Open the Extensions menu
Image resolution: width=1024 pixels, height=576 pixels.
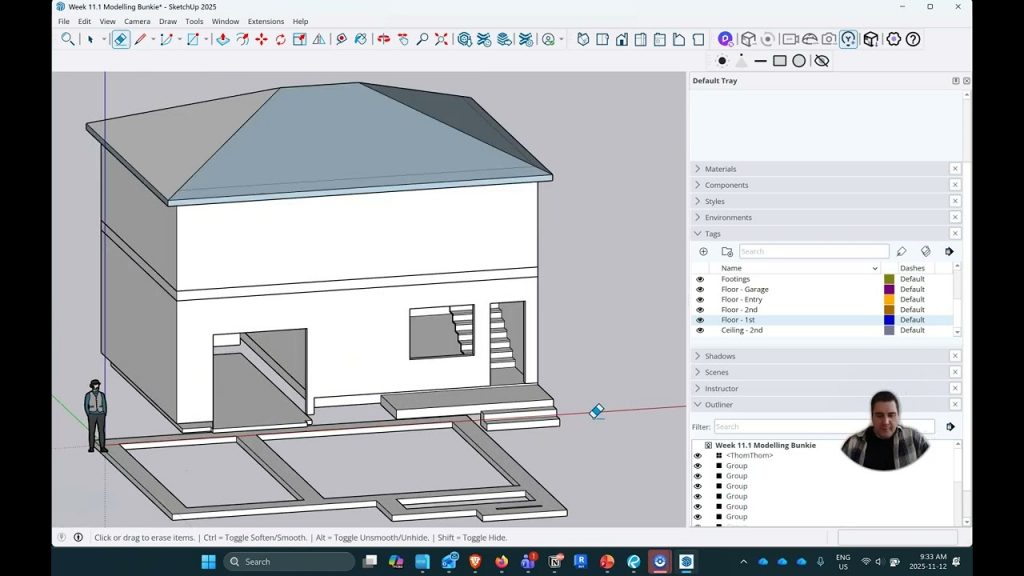click(266, 21)
